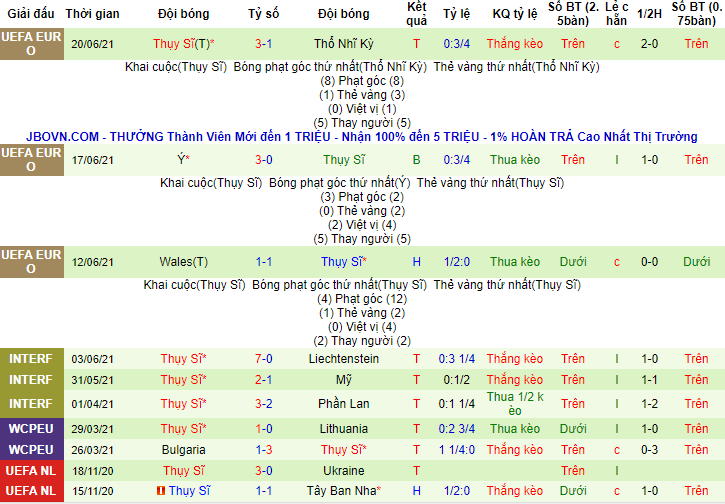The image size is (725, 504).
Task: Click the 1/2H column header
Action: point(648,14)
